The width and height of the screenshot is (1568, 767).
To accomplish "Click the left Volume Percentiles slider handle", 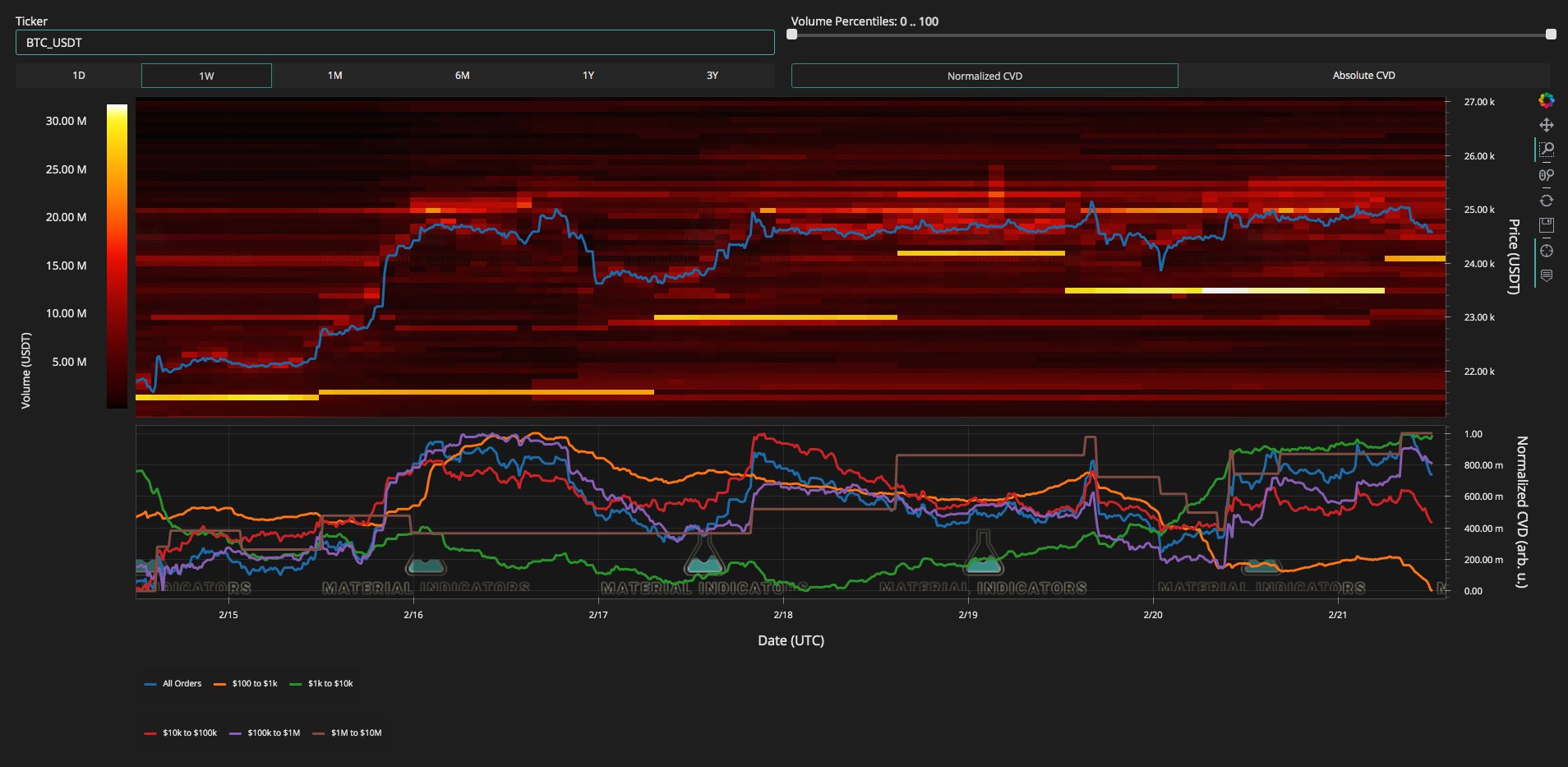I will pos(792,35).
